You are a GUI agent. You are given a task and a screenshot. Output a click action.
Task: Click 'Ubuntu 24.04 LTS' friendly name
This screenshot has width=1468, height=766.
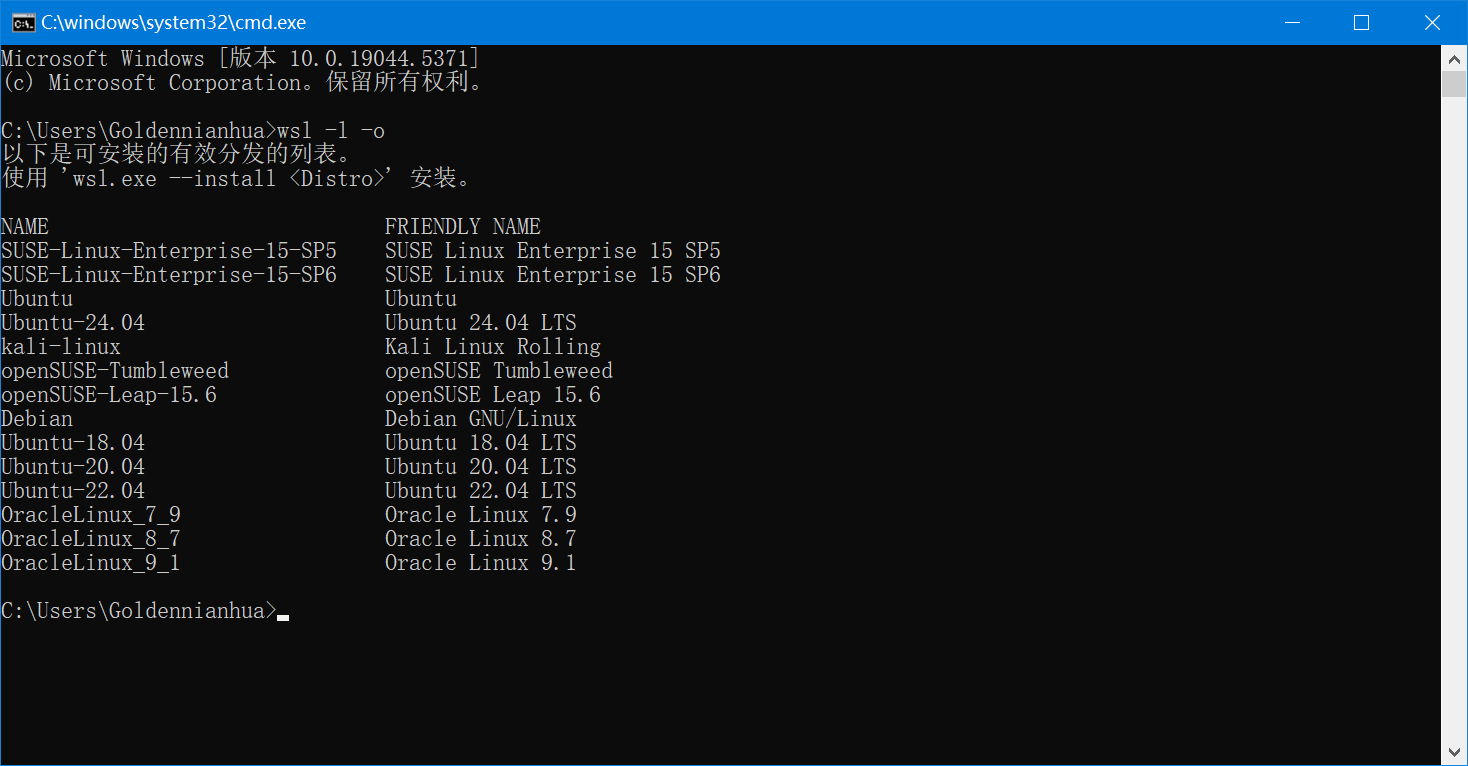point(481,323)
